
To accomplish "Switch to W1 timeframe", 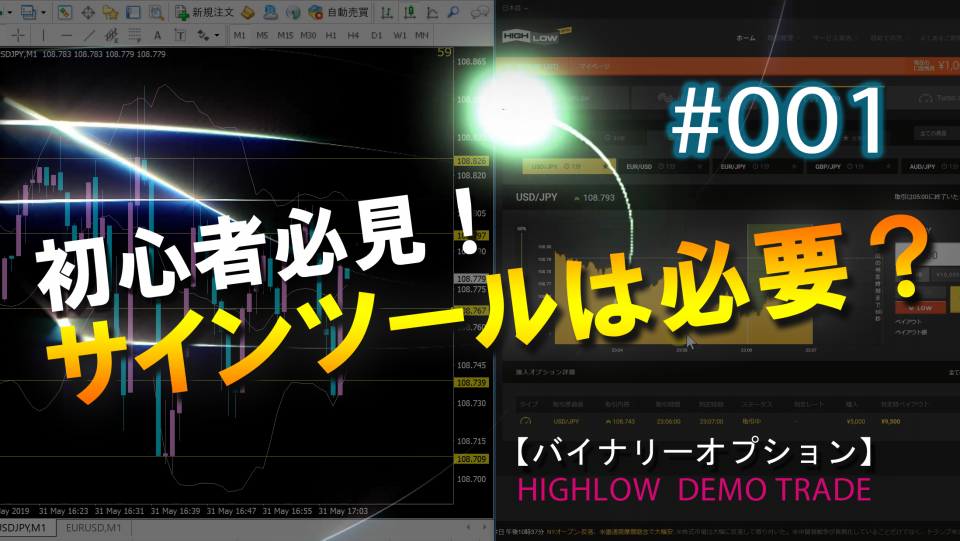I will 399,35.
